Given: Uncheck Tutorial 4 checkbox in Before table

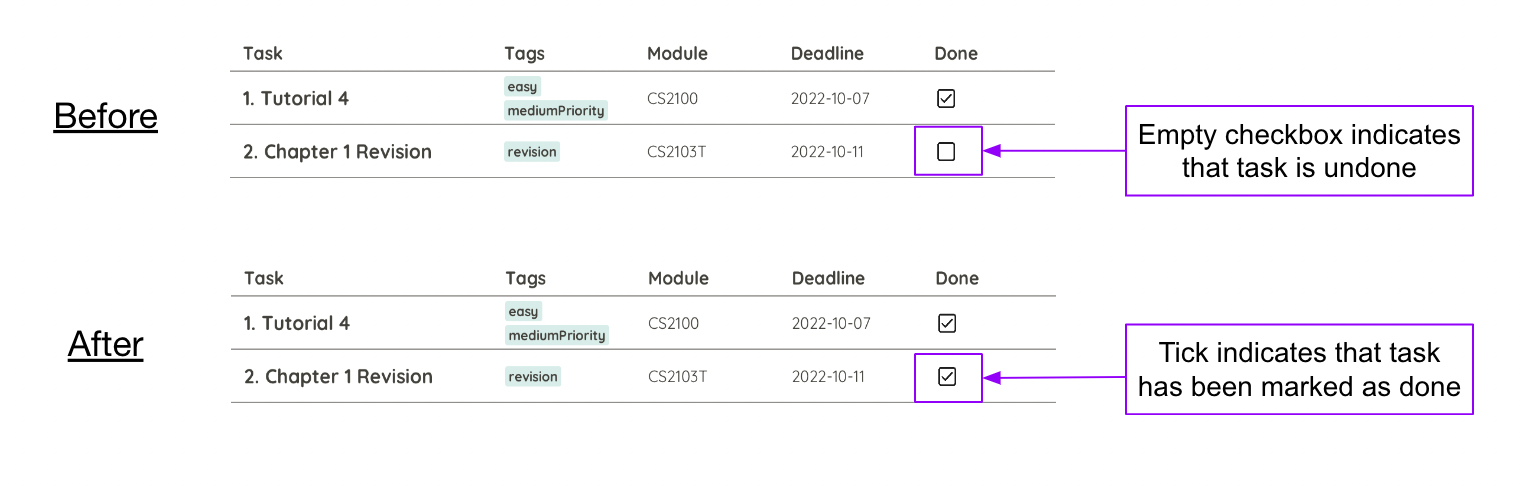Looking at the screenshot, I should 946,98.
